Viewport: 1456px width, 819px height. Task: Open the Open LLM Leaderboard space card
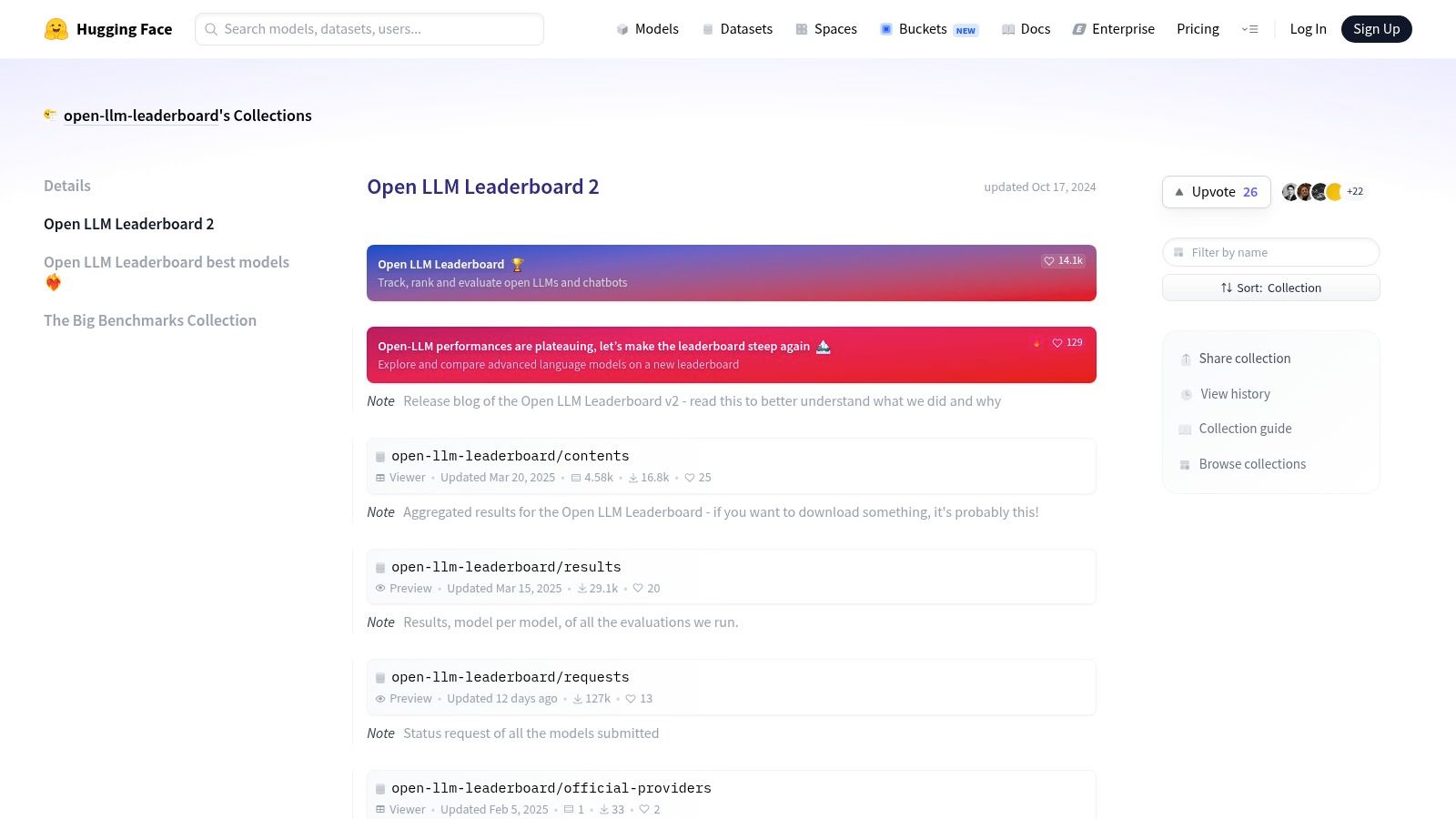point(732,273)
